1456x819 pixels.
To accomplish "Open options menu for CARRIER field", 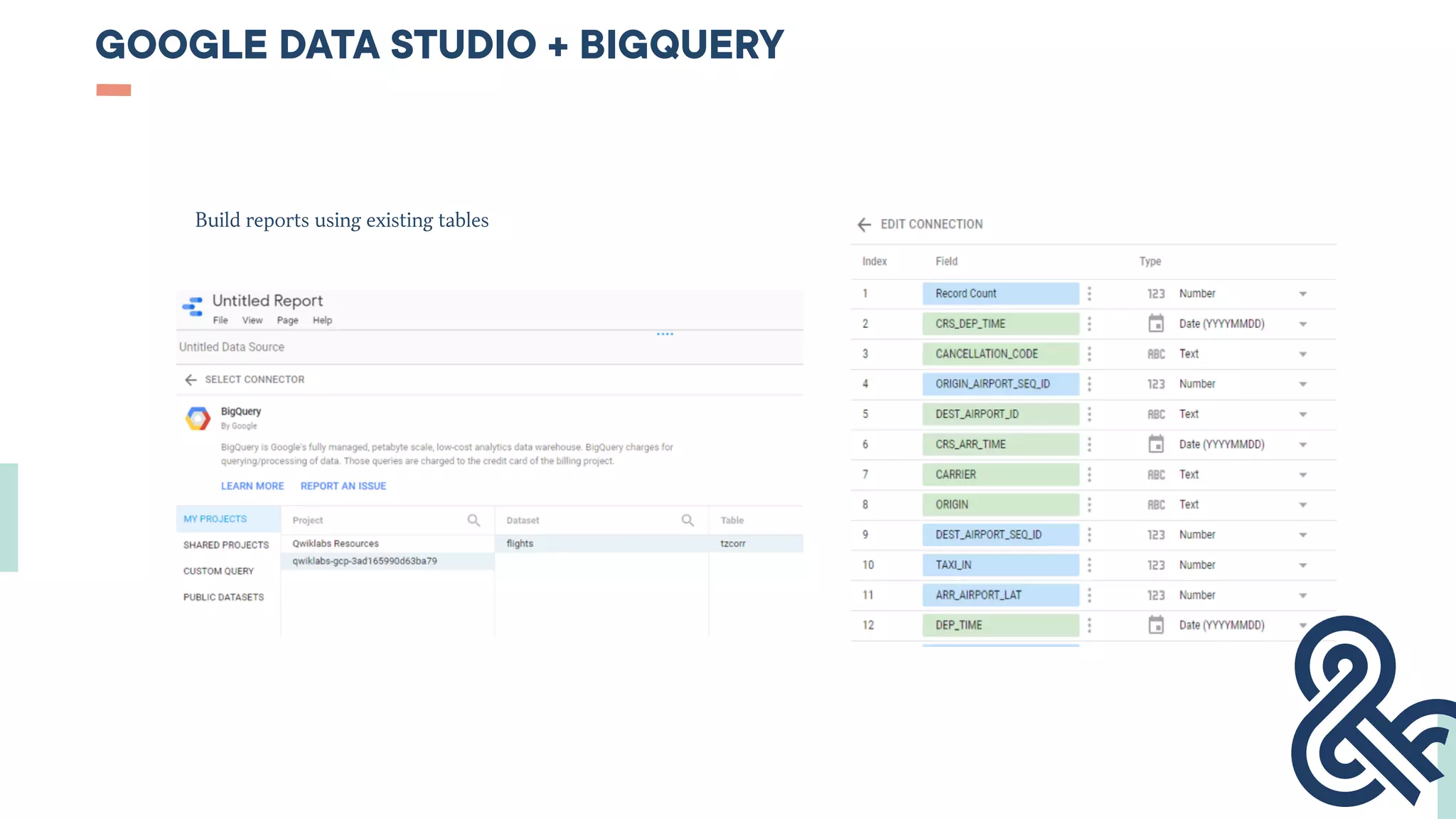I will [x=1089, y=474].
